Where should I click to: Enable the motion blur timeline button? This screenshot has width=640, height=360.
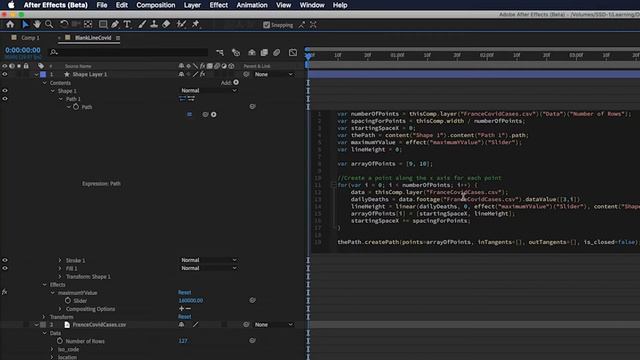(277, 52)
